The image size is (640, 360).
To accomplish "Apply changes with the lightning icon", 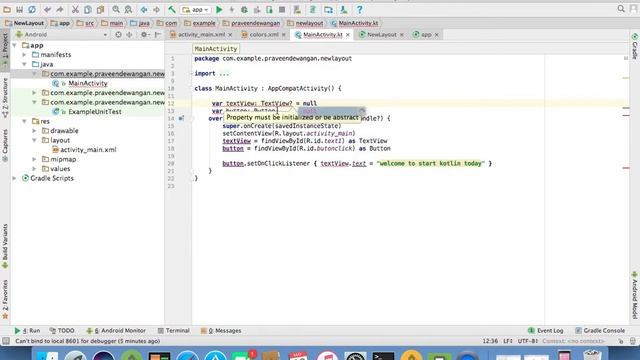I will point(231,9).
